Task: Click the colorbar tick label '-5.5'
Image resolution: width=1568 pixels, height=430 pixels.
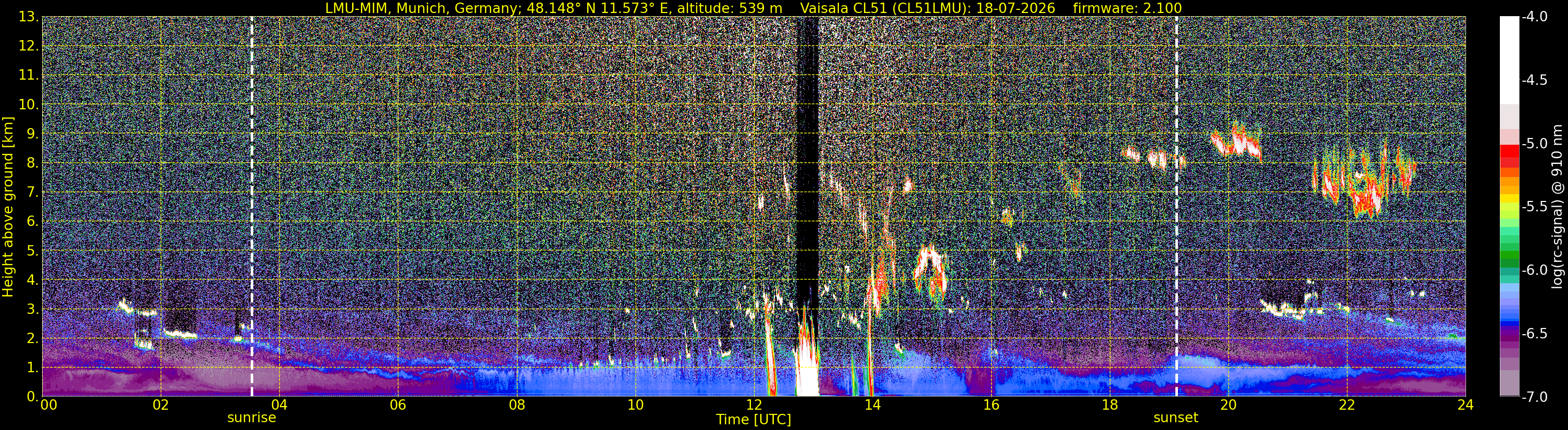Action: coord(1535,207)
